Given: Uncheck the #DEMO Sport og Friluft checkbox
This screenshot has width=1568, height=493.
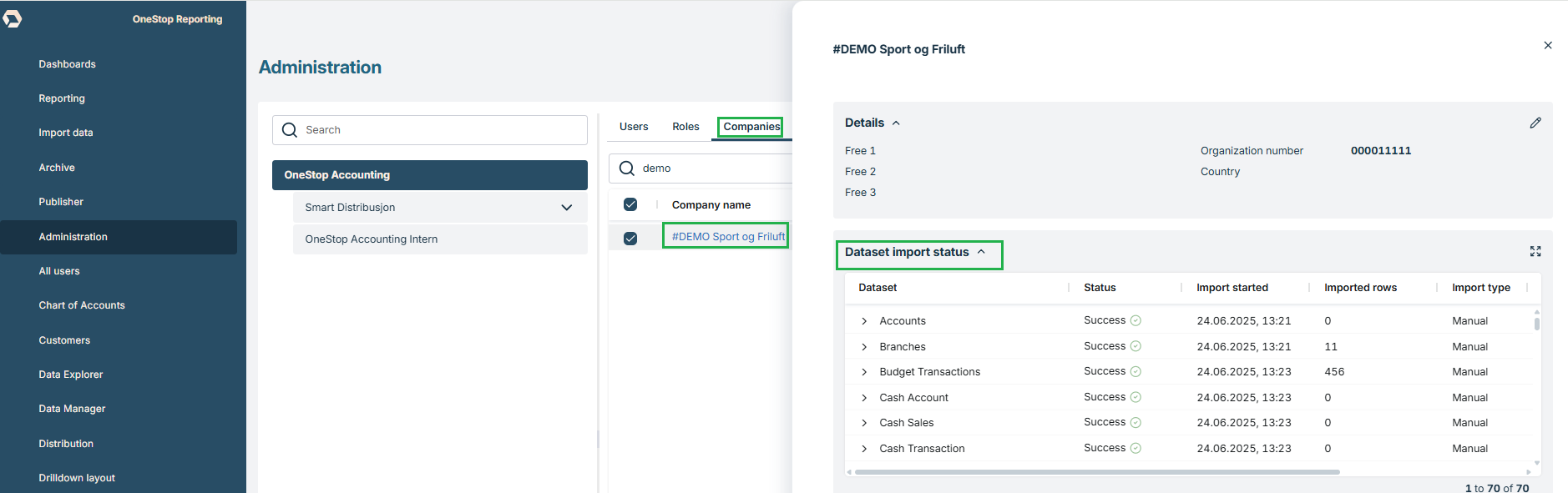Looking at the screenshot, I should point(630,239).
